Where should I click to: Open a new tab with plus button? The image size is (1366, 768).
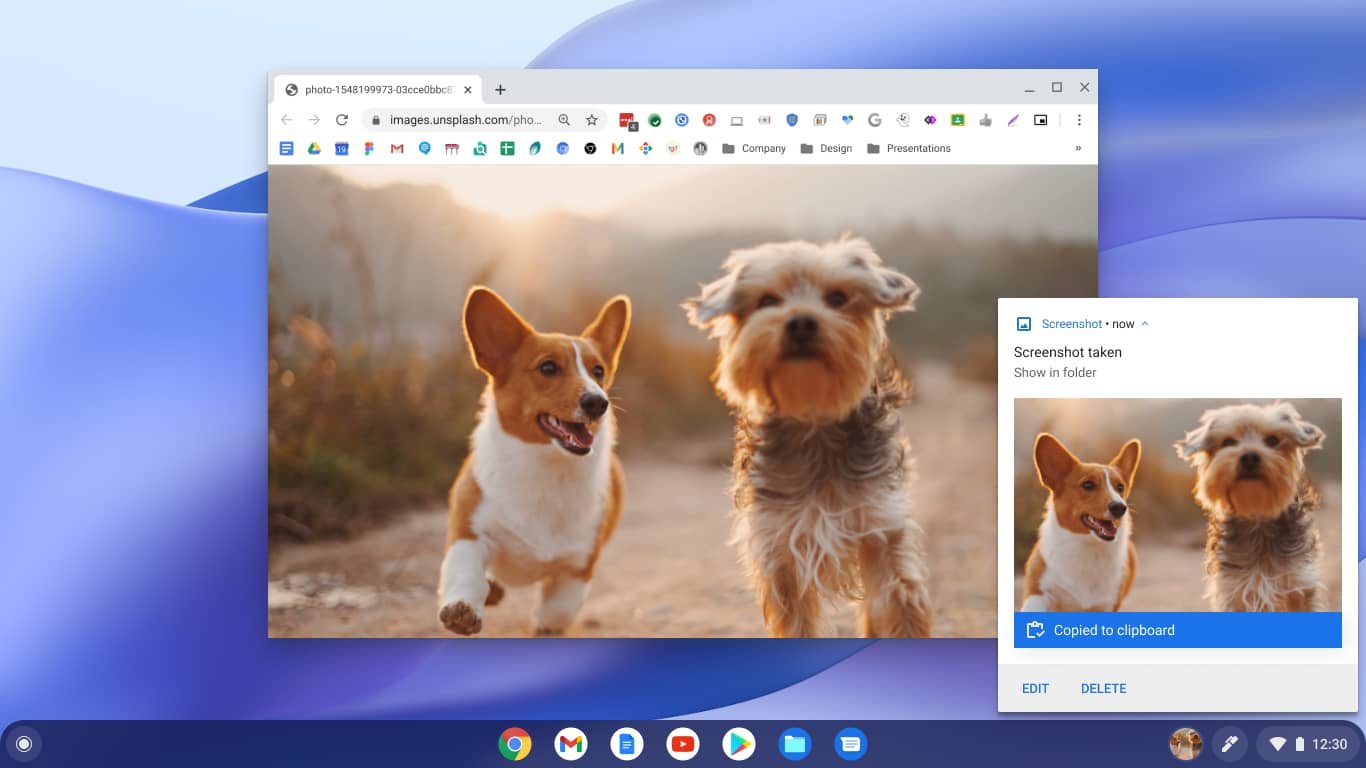tap(500, 89)
